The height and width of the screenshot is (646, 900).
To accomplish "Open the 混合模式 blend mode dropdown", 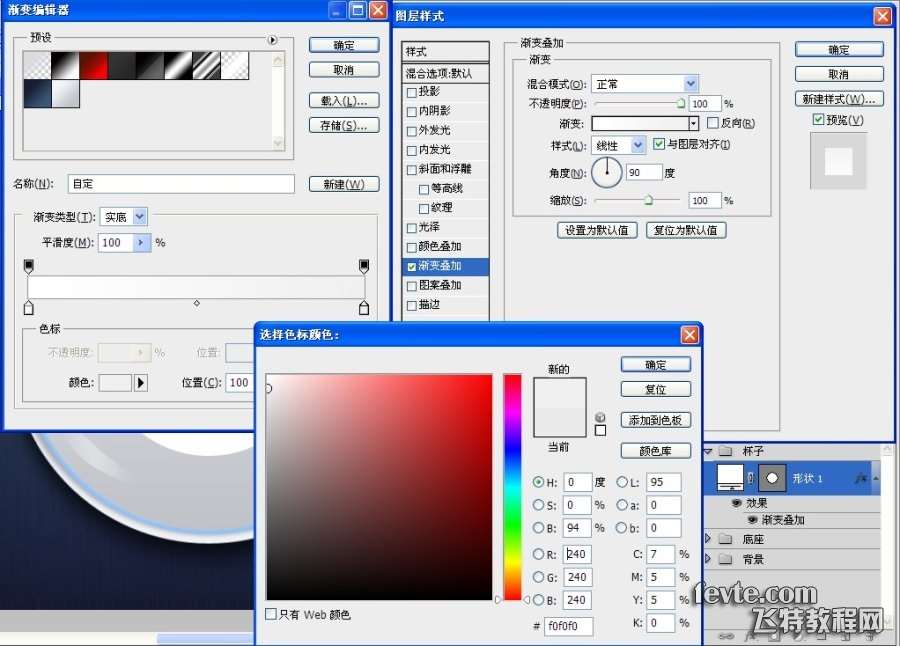I will tap(690, 84).
